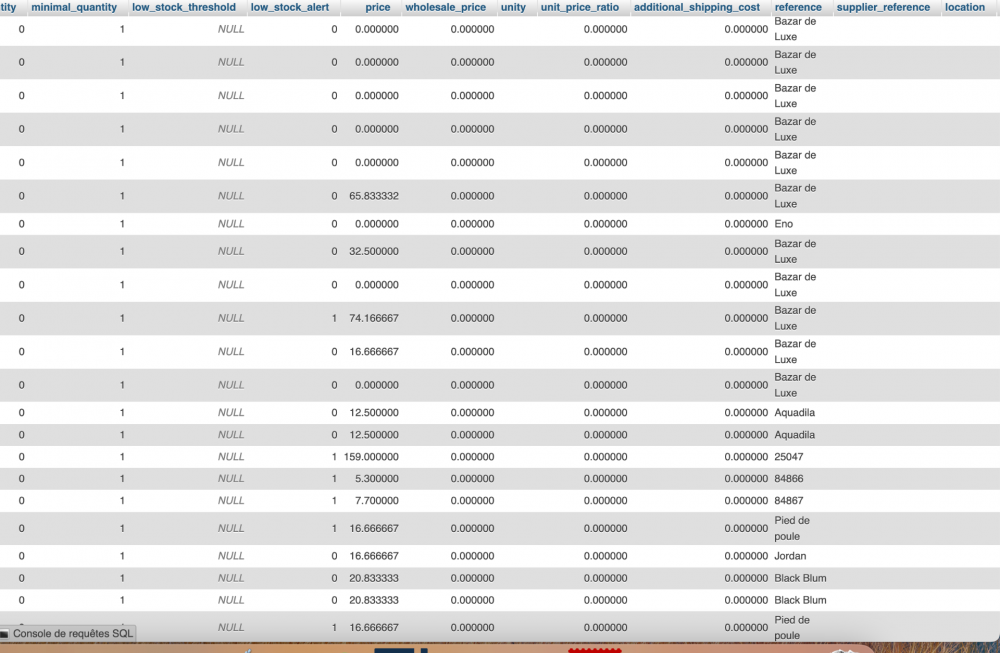Click Bazar de Luxe in the 32.500000 row

pos(795,251)
